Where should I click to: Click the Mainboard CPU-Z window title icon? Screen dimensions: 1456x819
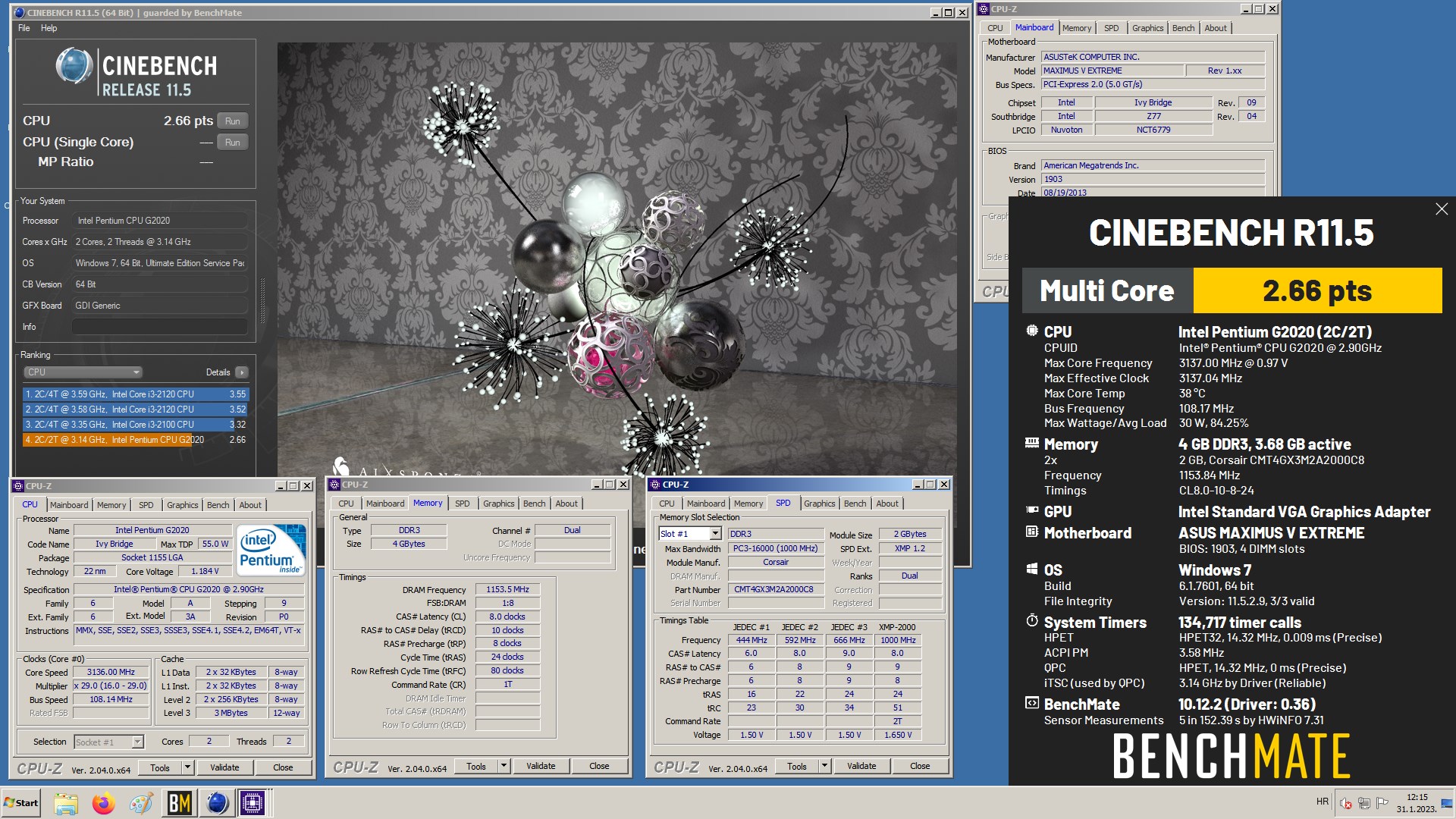point(984,9)
